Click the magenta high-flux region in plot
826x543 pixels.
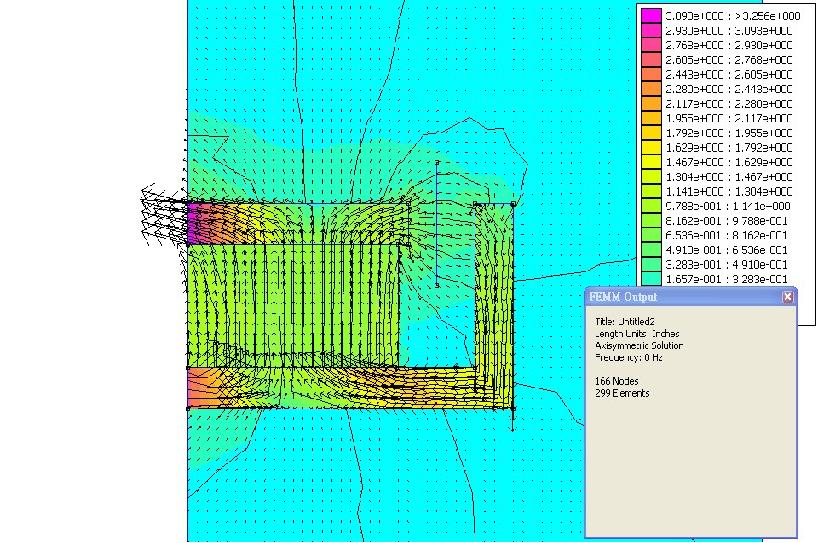(195, 223)
